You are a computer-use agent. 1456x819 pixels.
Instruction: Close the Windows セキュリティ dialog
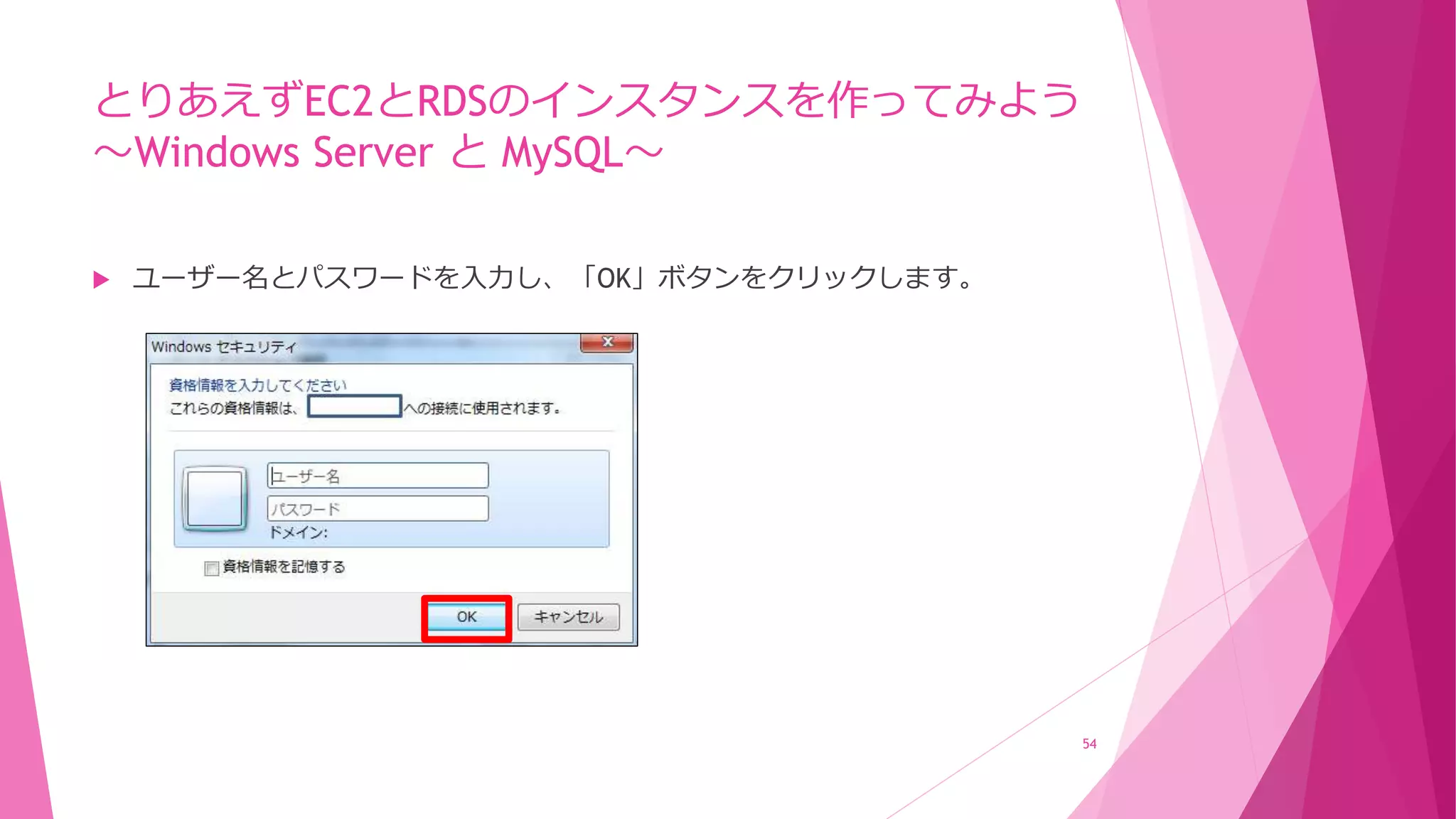606,343
